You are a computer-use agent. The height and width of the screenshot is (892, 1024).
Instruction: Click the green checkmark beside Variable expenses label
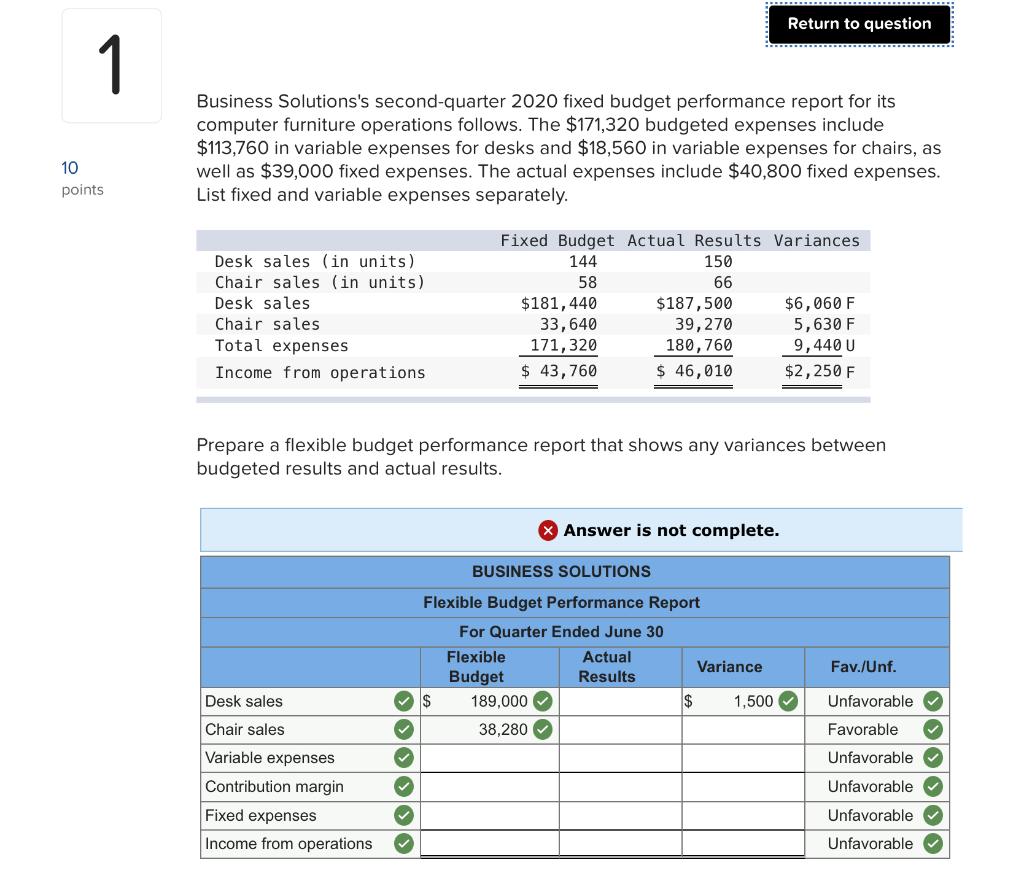[402, 758]
